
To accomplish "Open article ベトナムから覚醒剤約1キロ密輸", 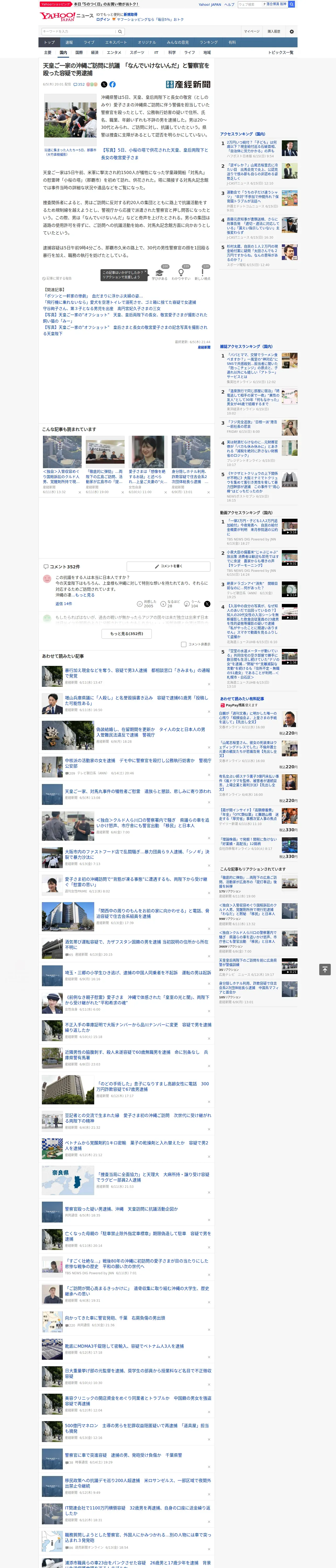I will 137,1146.
